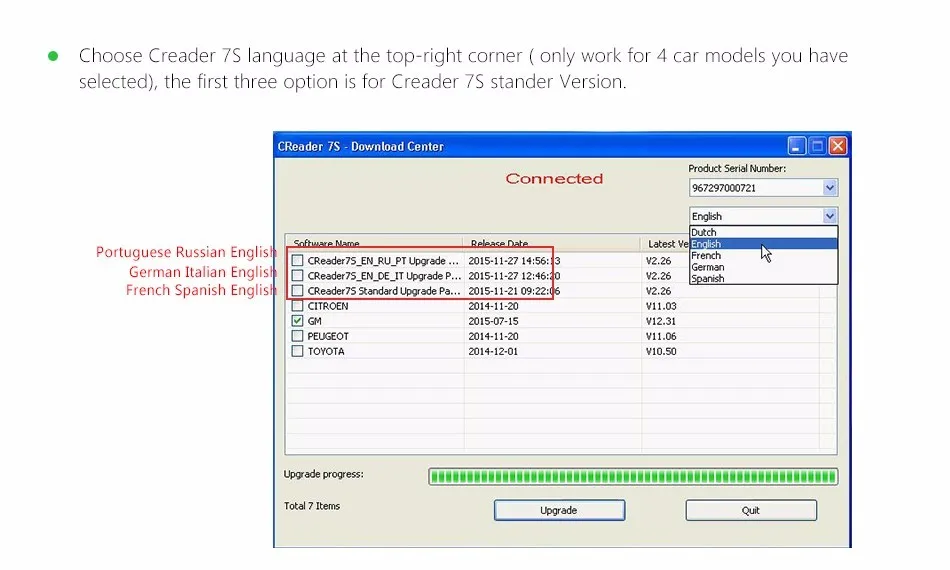The width and height of the screenshot is (950, 570).
Task: Select the highlighted English language option
Action: pyautogui.click(x=707, y=244)
